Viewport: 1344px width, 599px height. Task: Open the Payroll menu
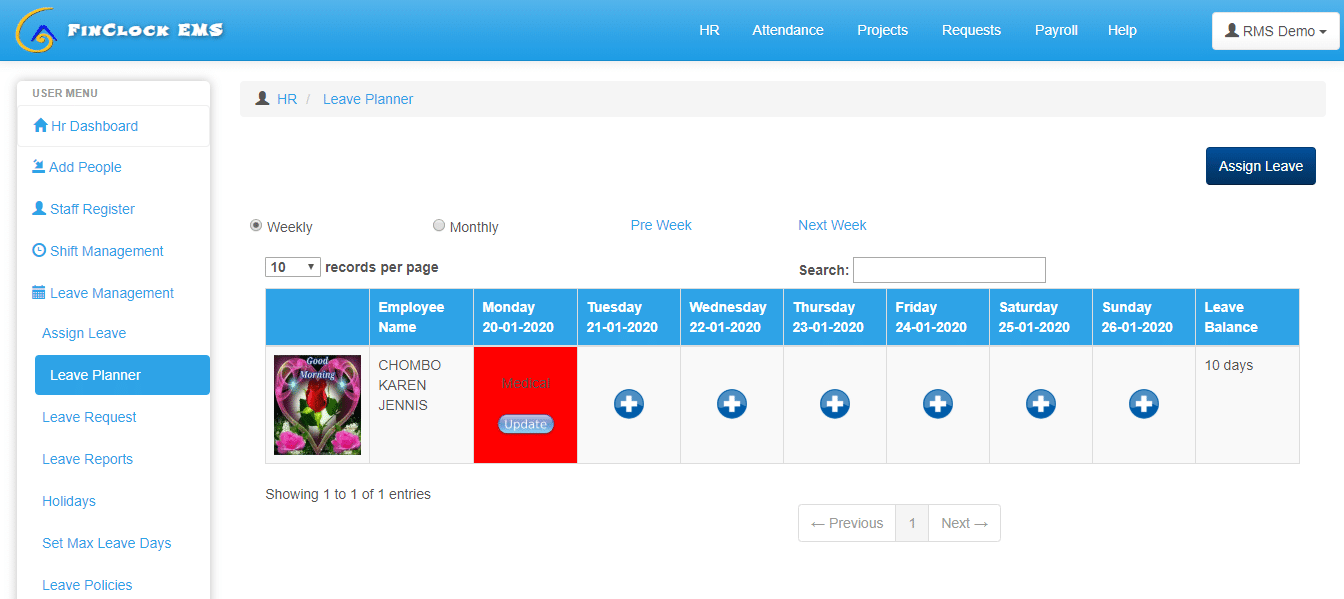[1056, 30]
